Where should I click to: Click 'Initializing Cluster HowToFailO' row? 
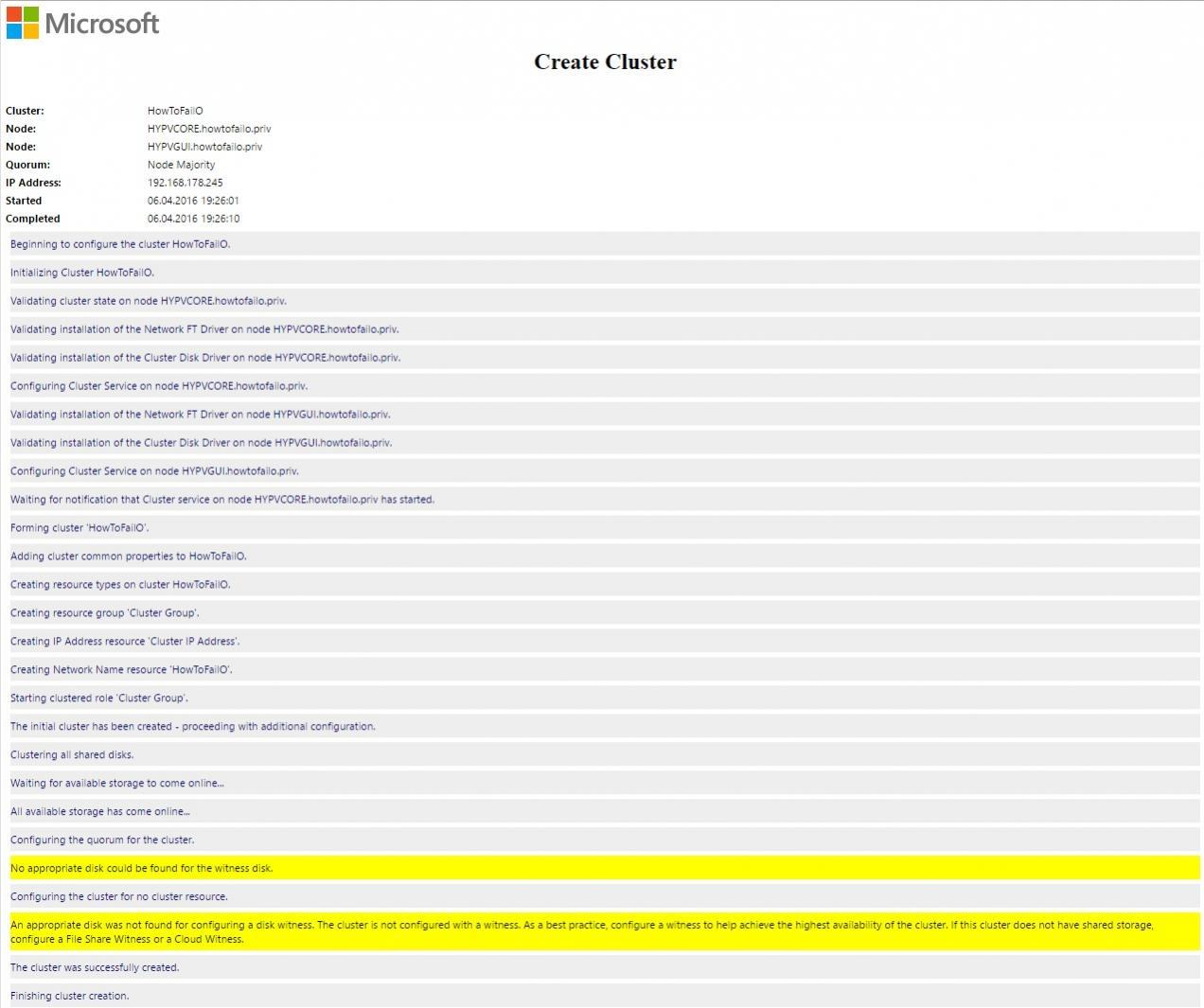(605, 273)
